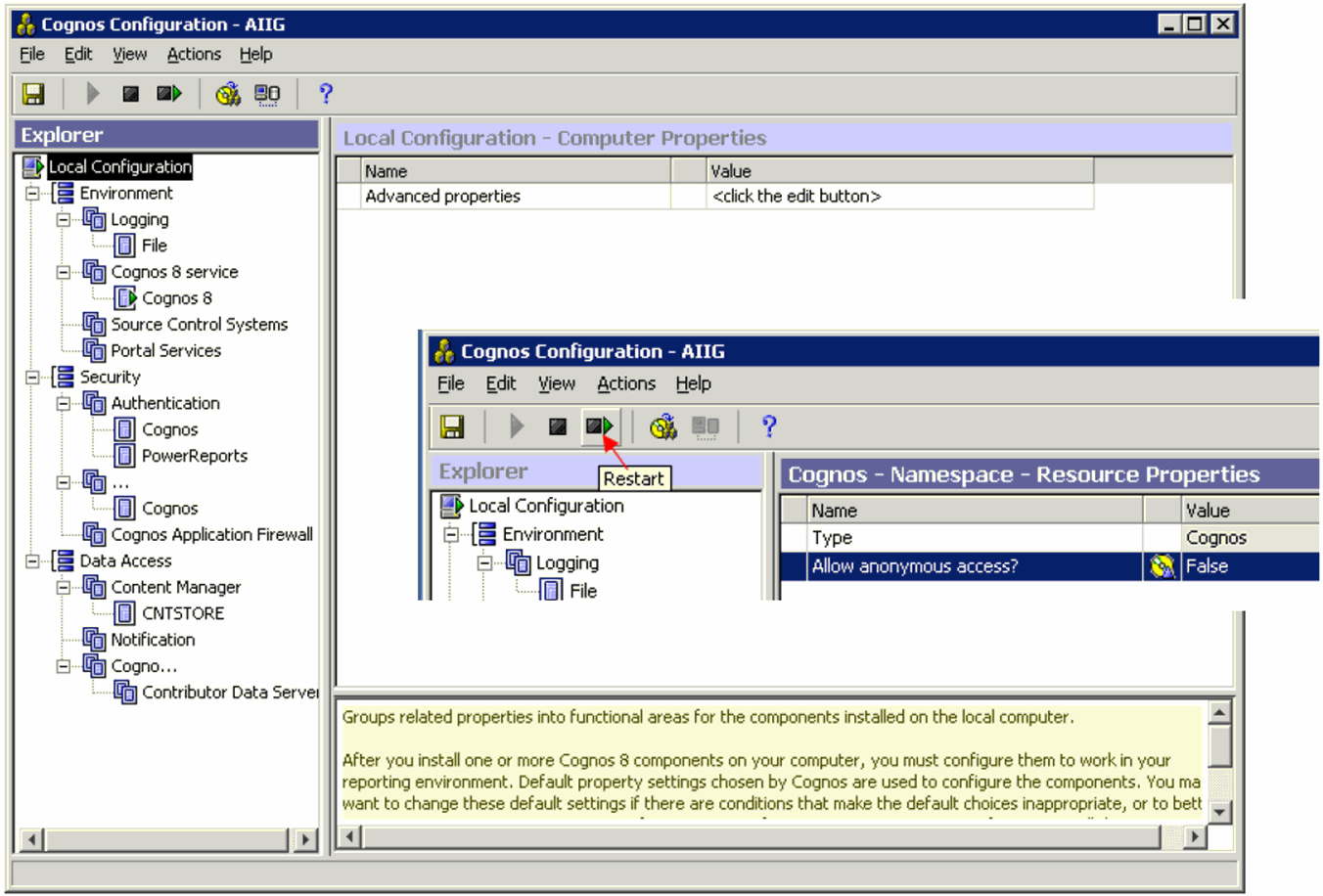Click the Contributor Data Server node icon
Viewport: 1323px width, 896px height.
click(x=125, y=693)
